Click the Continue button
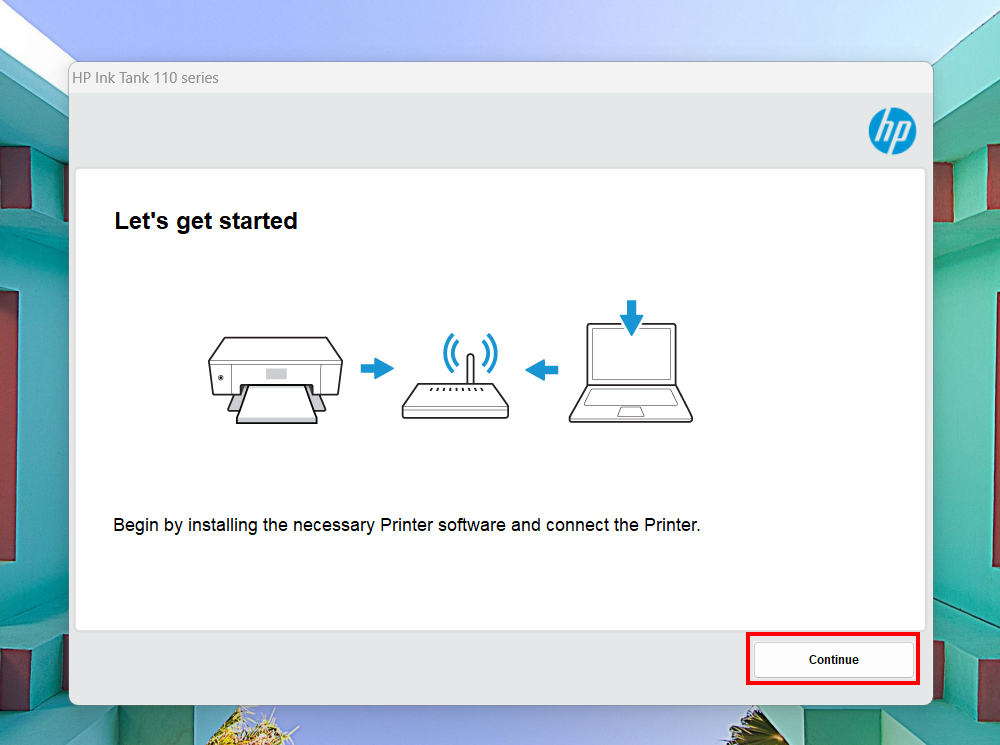Screen dimensions: 1000x745 (x=834, y=660)
